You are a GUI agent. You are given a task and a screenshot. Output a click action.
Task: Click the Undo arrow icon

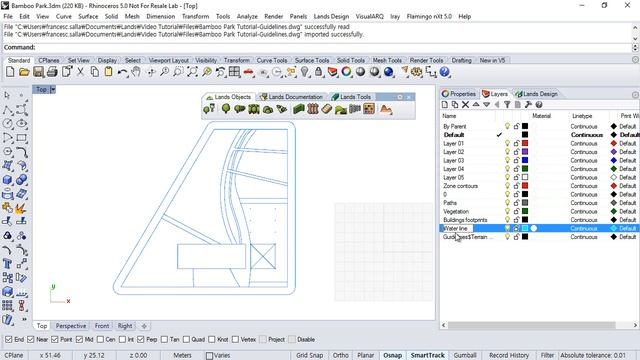click(122, 72)
